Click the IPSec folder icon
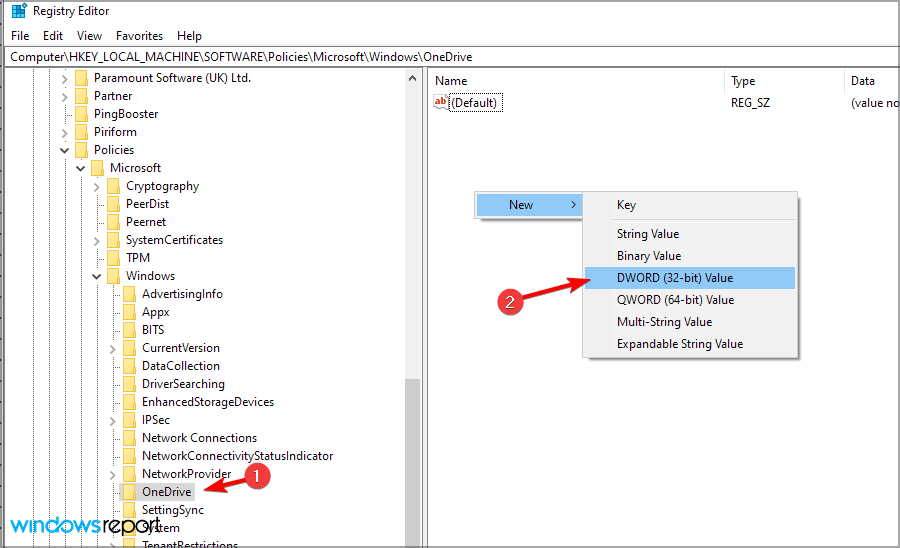Screen dimensions: 900x548 [130, 419]
